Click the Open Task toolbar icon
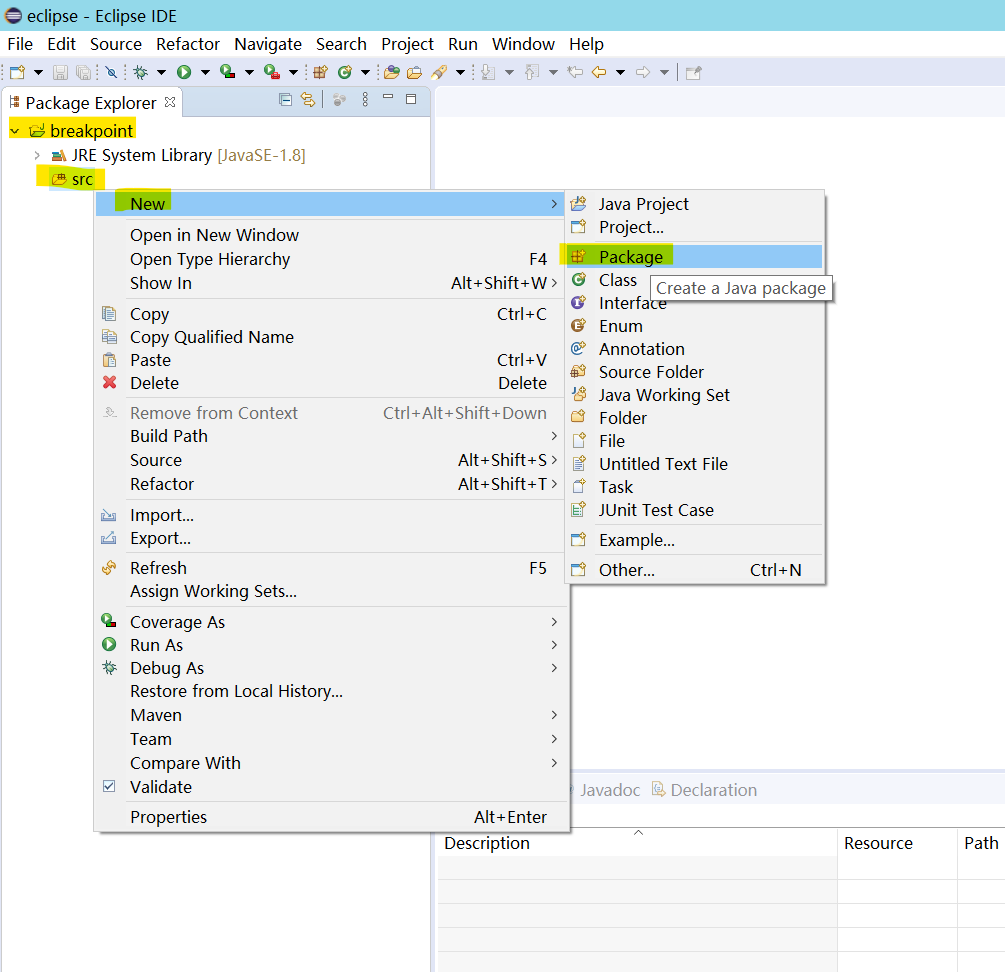 415,72
